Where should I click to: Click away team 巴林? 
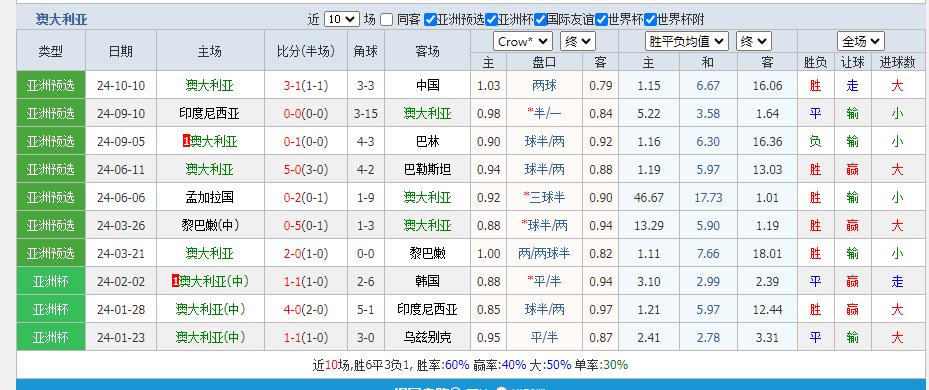[427, 142]
